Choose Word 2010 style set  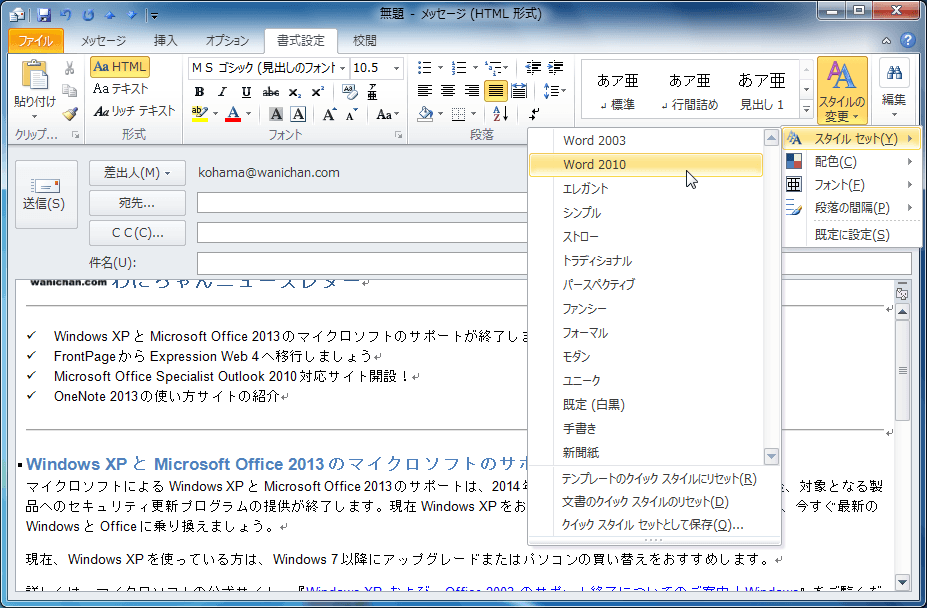coord(646,165)
